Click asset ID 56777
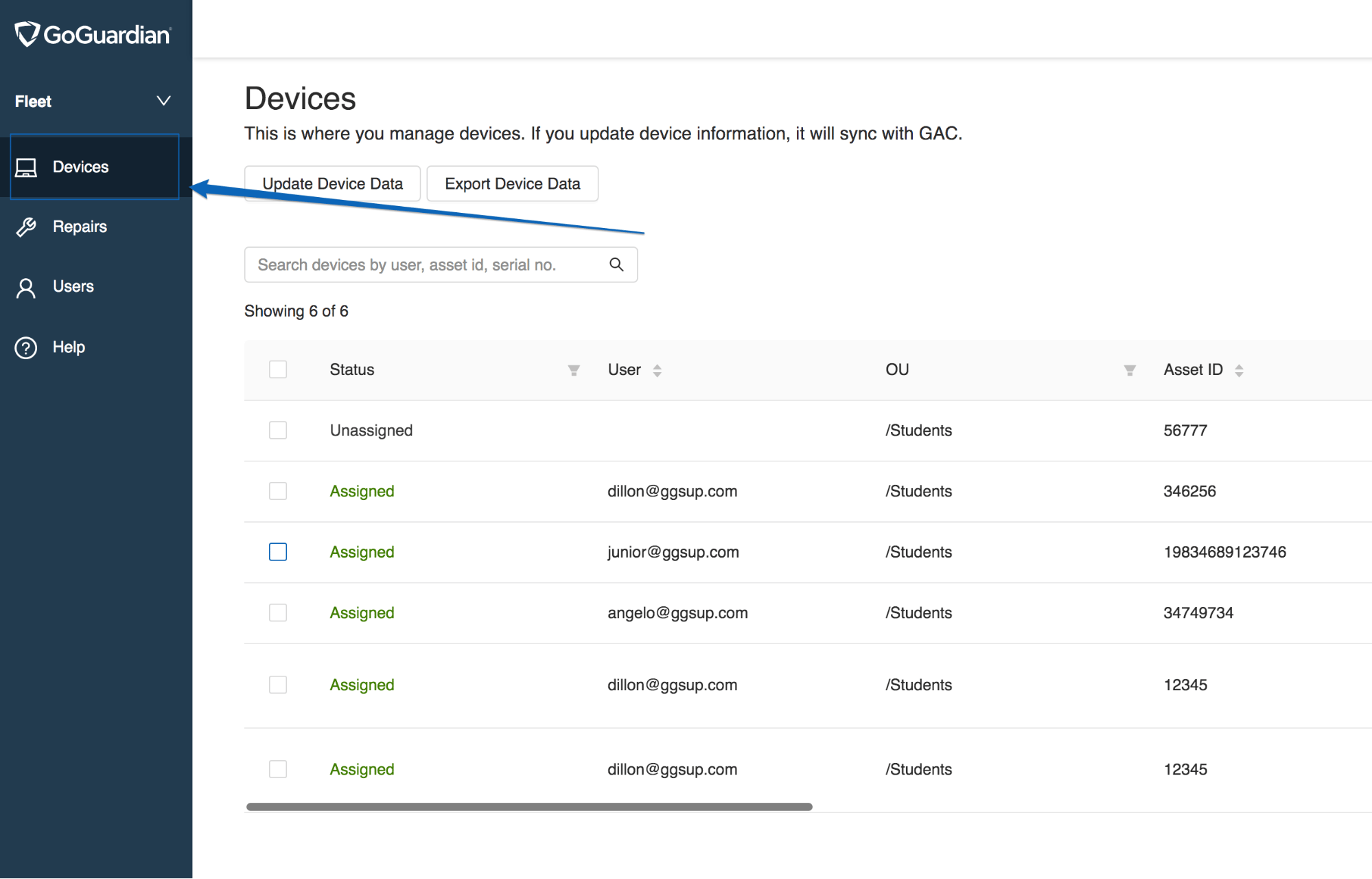This screenshot has height=879, width=1372. (1185, 431)
